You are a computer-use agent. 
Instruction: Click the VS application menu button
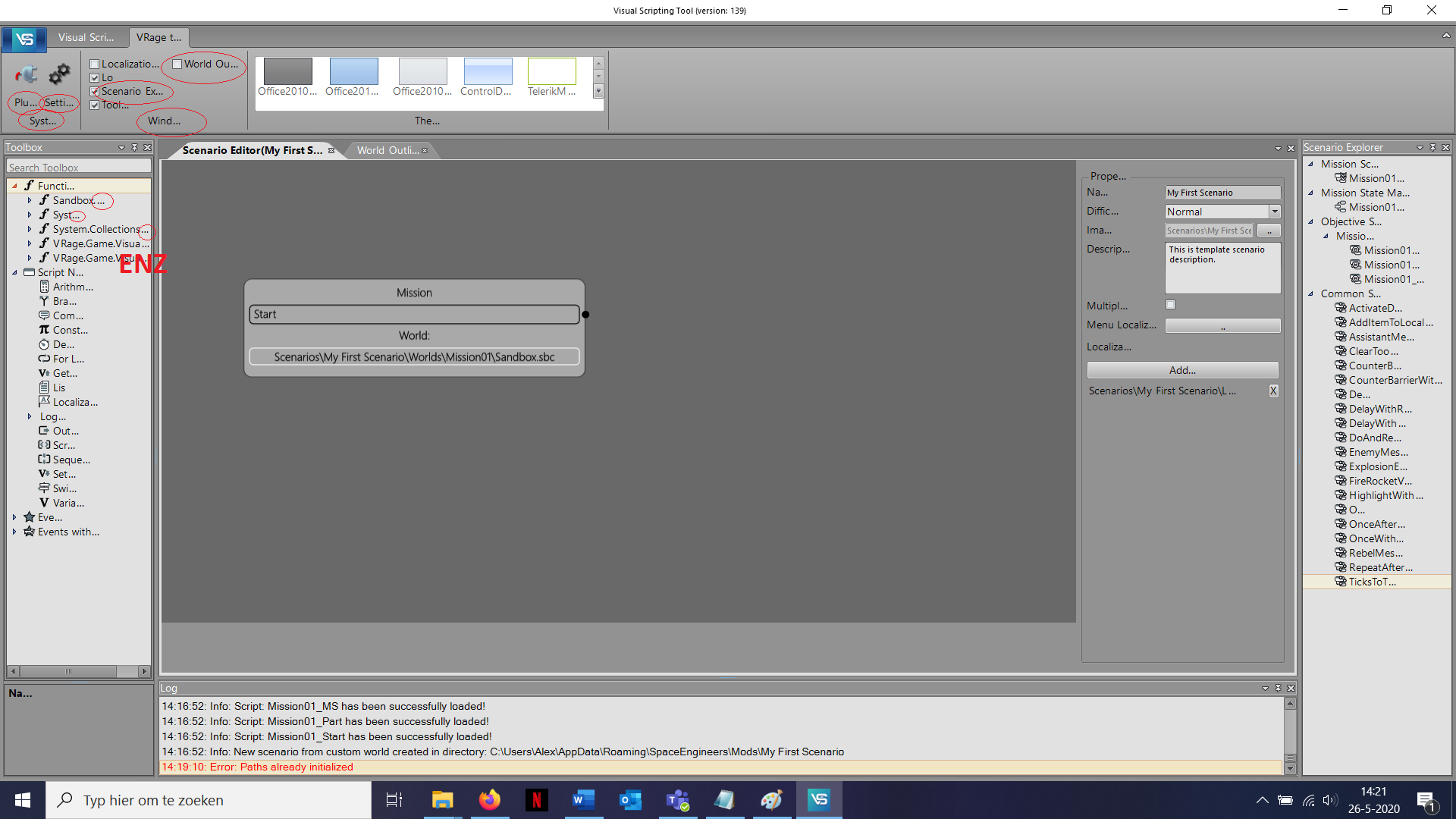(24, 38)
